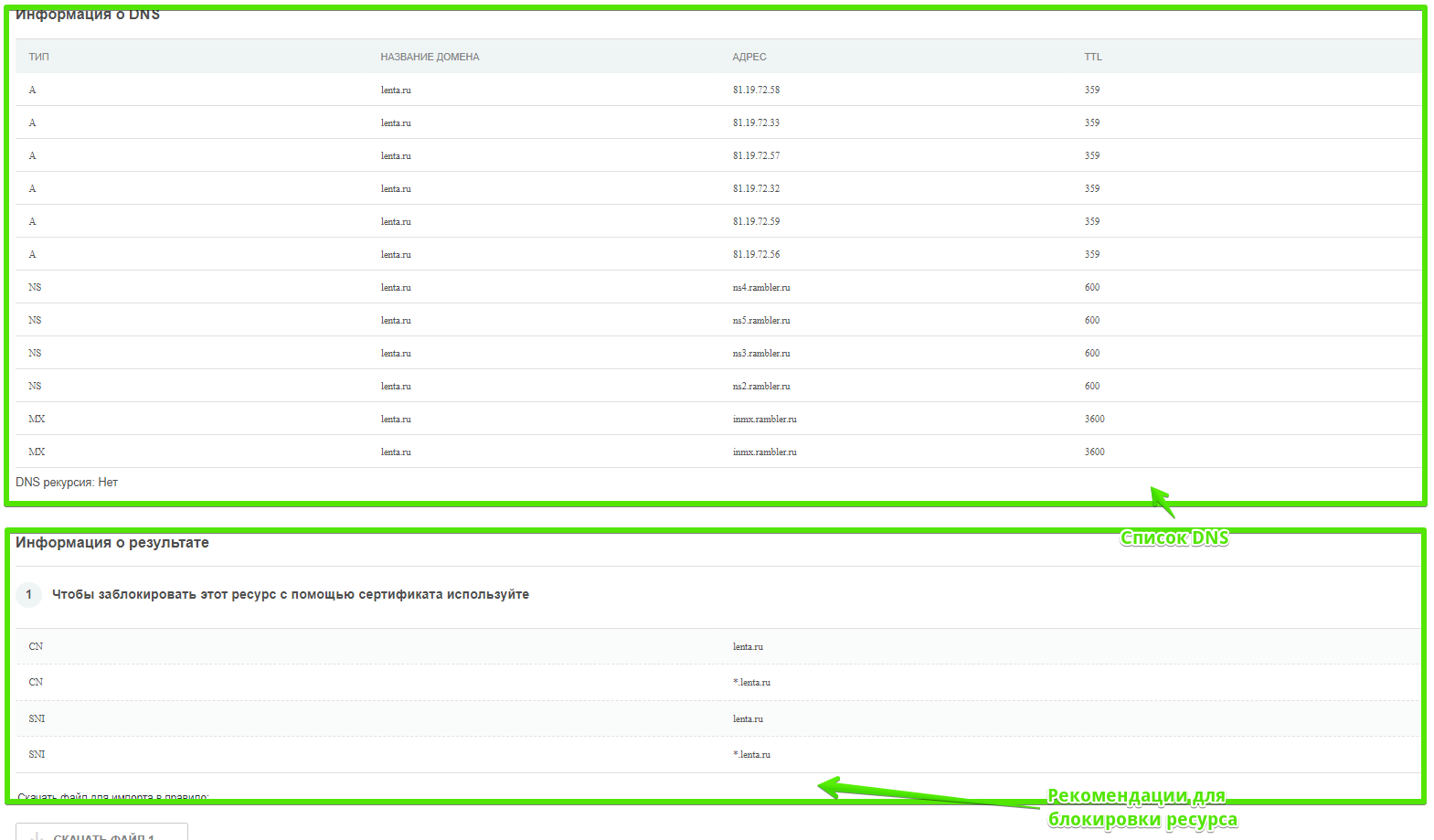This screenshot has height=840, width=1434.
Task: Click the TTL column header
Action: pos(1092,57)
